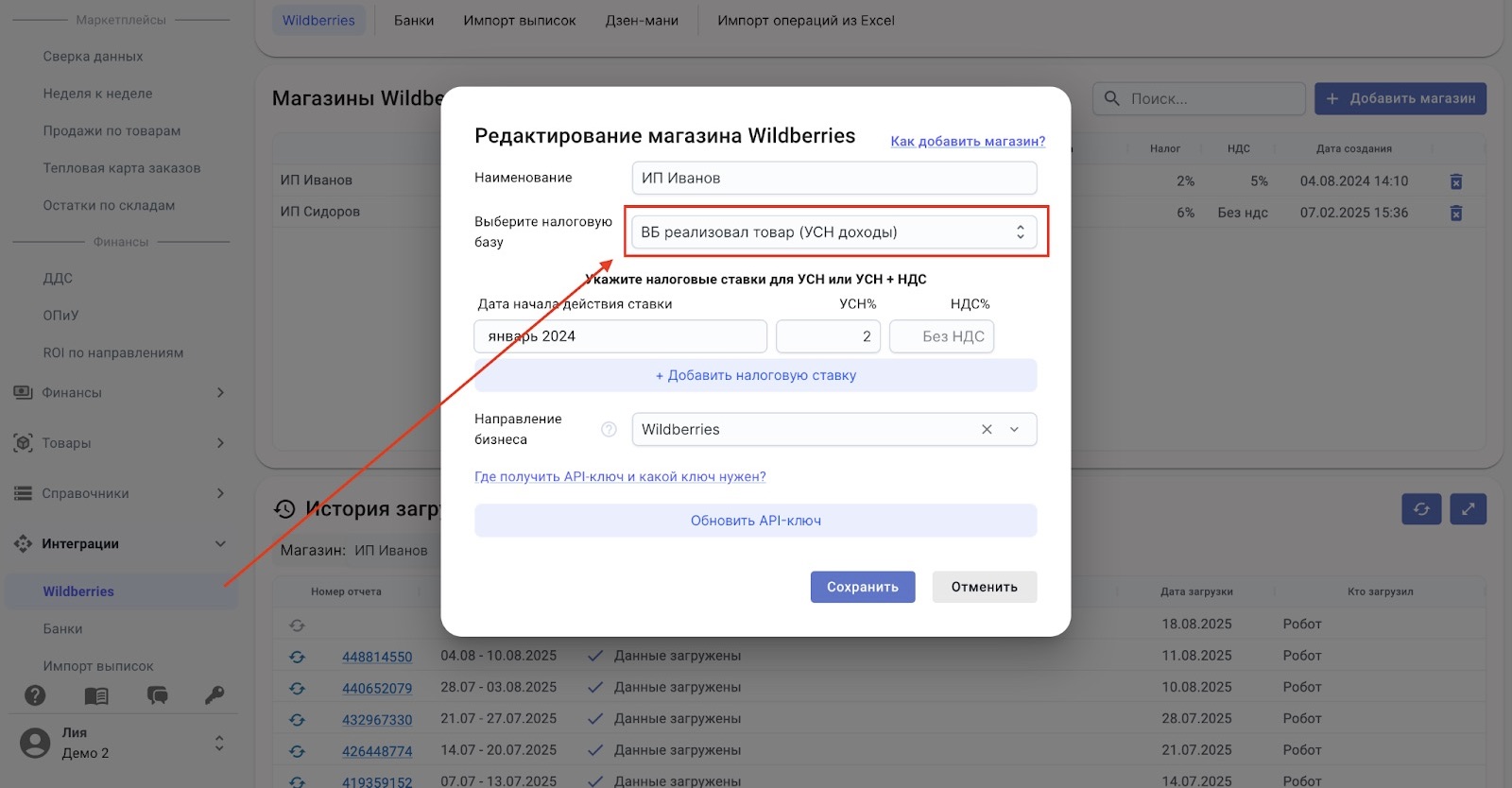This screenshot has height=788, width=1512.
Task: Open the Дзен-мани tab
Action: (x=642, y=20)
